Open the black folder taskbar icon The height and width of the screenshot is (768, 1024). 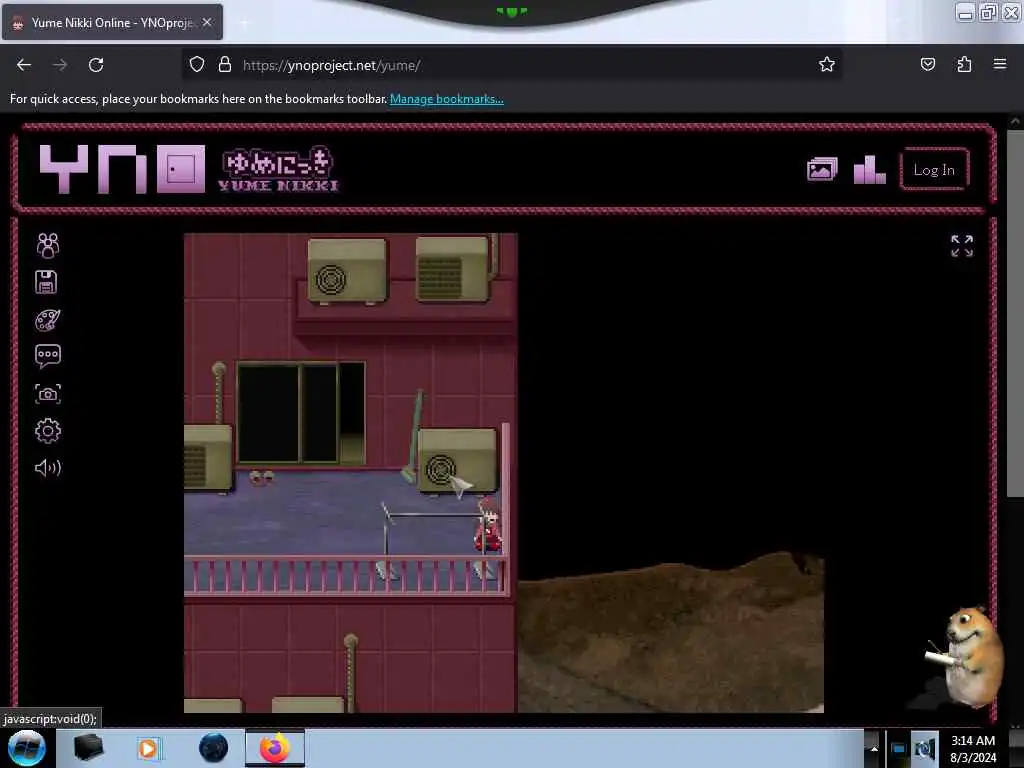[88, 748]
